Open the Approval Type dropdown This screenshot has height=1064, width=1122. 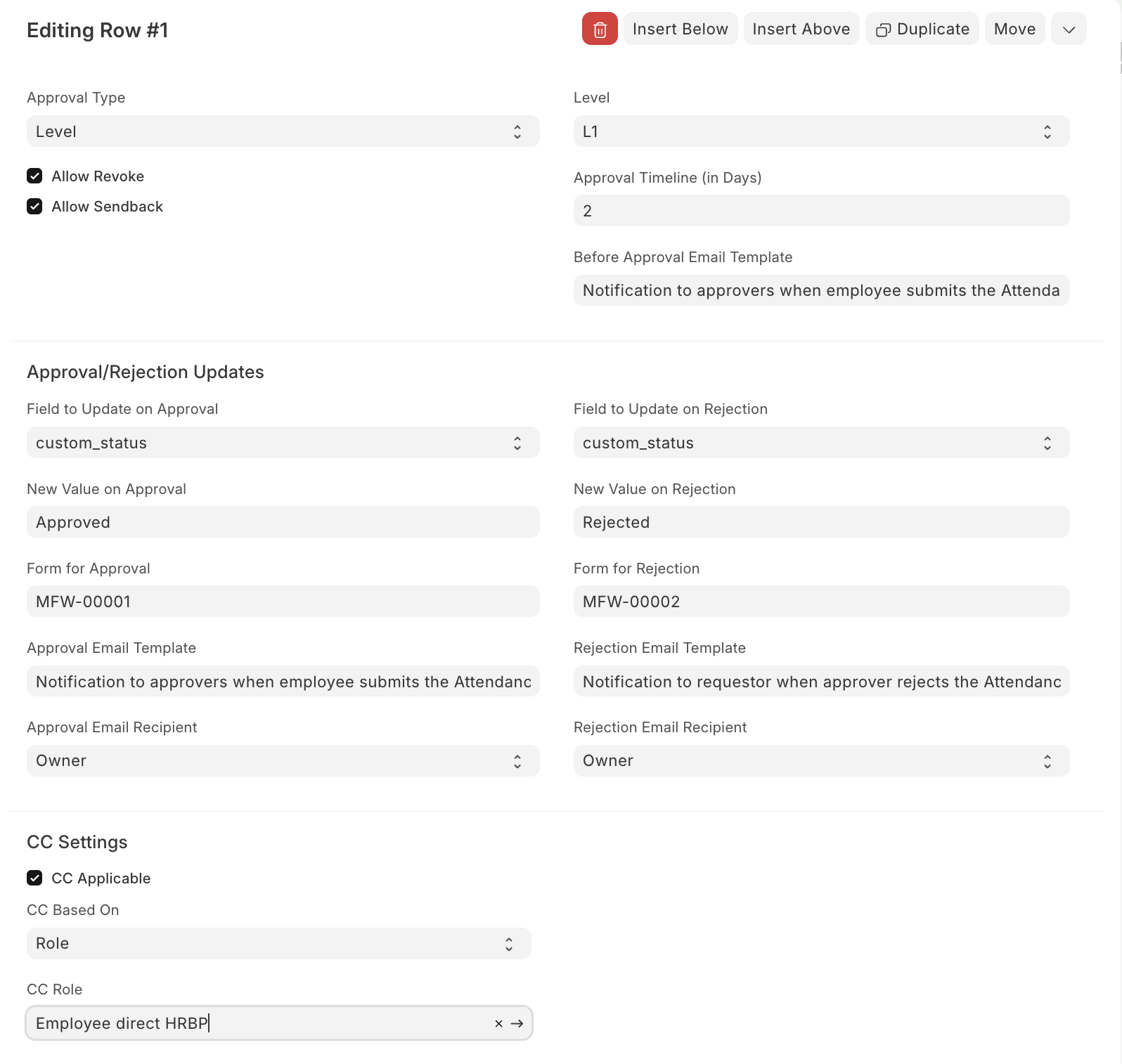tap(283, 131)
